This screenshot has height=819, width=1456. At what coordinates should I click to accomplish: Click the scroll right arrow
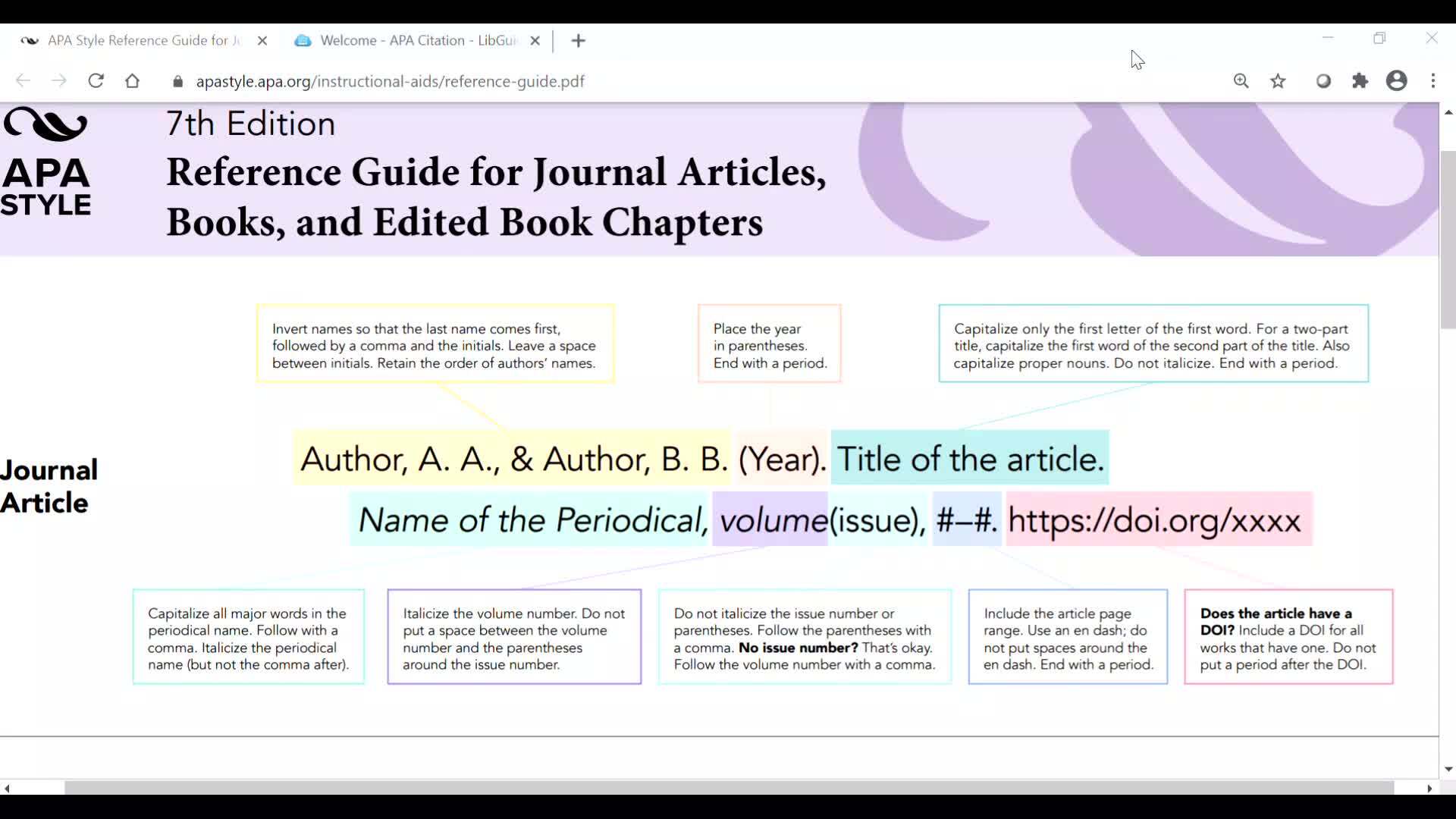[1430, 789]
